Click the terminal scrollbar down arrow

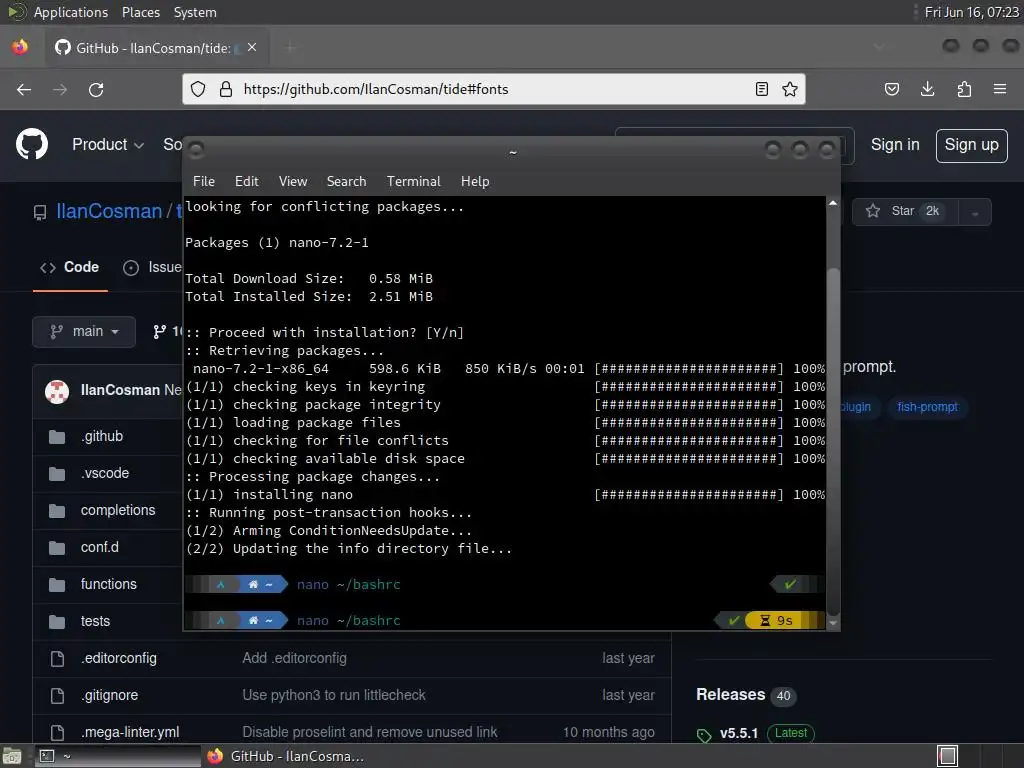point(833,624)
